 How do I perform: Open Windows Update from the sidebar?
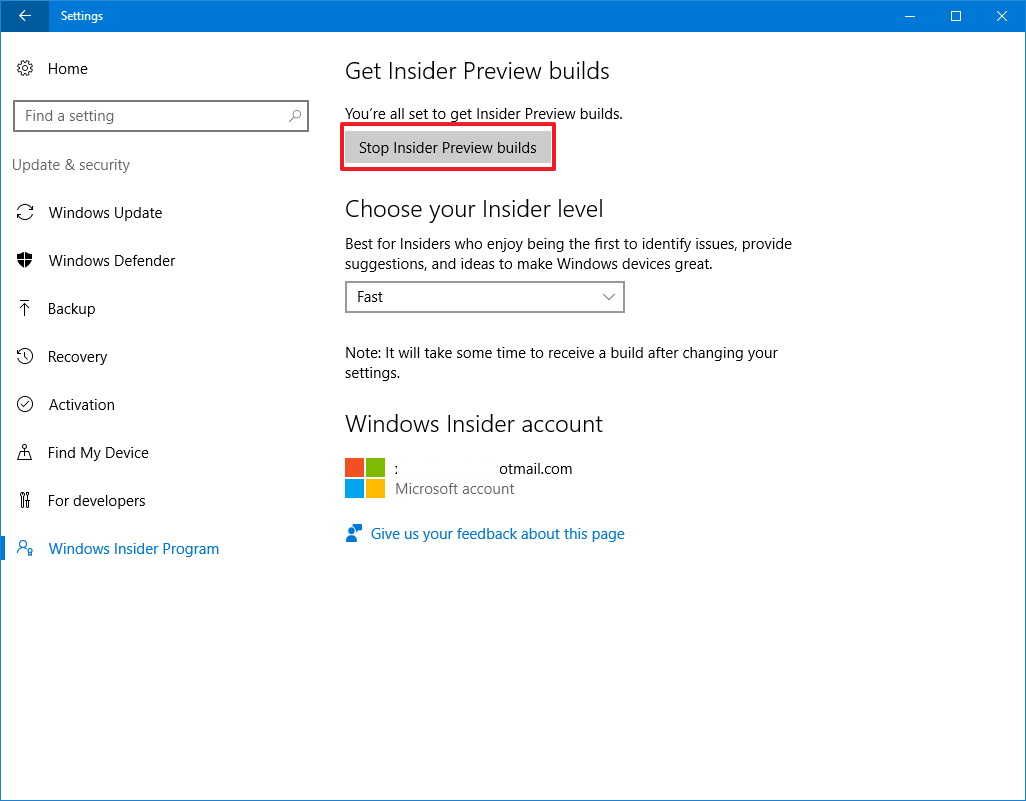105,212
